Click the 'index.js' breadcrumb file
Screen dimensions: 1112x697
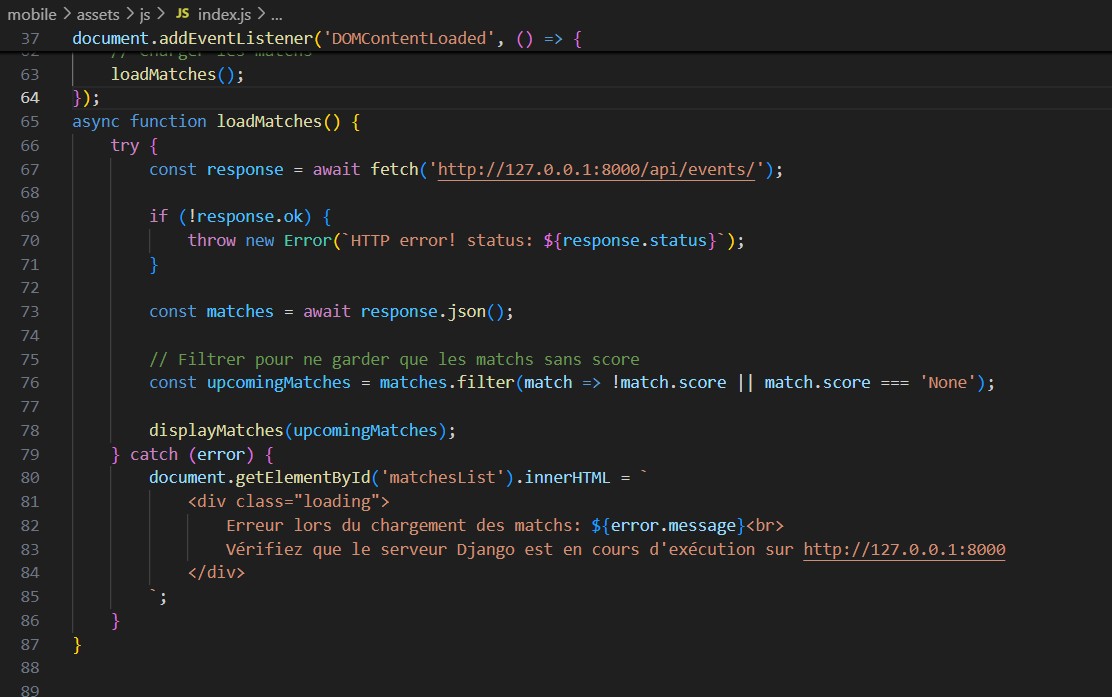click(x=224, y=14)
